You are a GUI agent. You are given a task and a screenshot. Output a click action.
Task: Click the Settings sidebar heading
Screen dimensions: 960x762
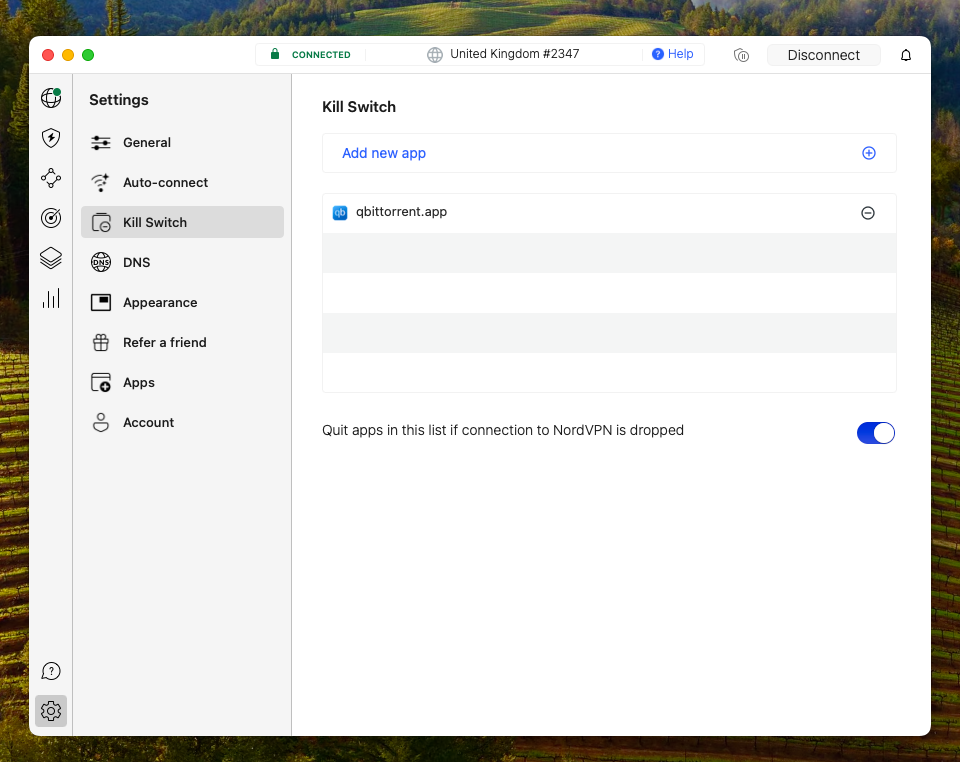119,100
